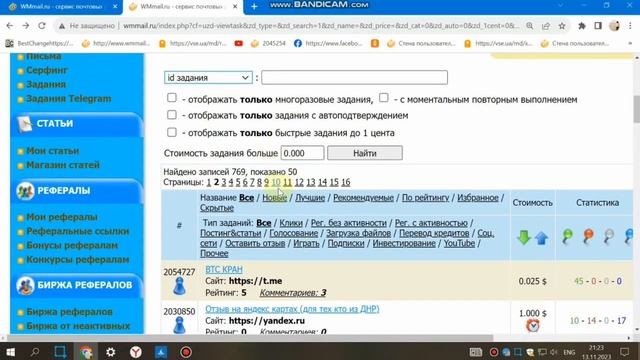Viewport: 640px width, 360px height.
Task: Click the orange pin statistics icon
Action: [588, 237]
